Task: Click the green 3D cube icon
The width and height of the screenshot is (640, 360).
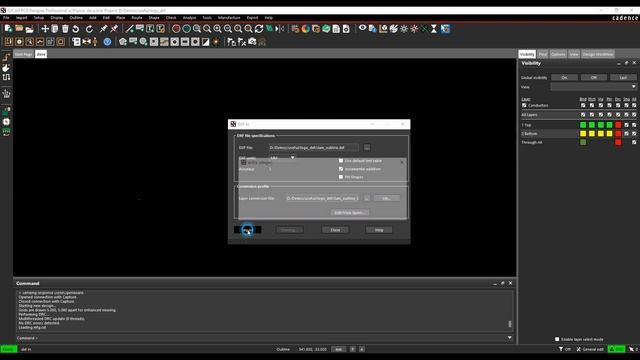Action: coord(326,29)
